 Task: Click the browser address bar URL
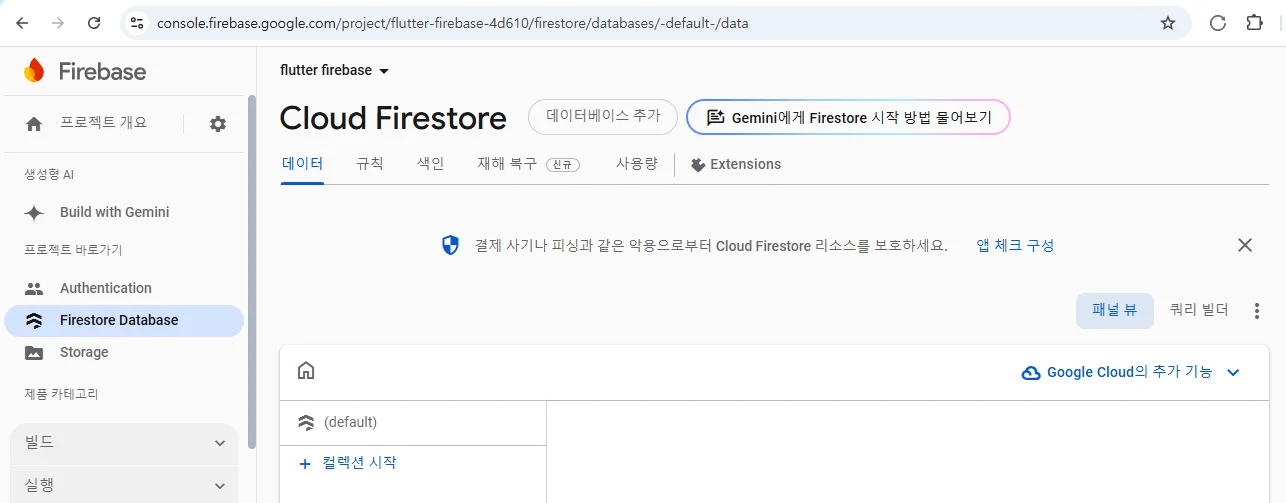pos(452,23)
